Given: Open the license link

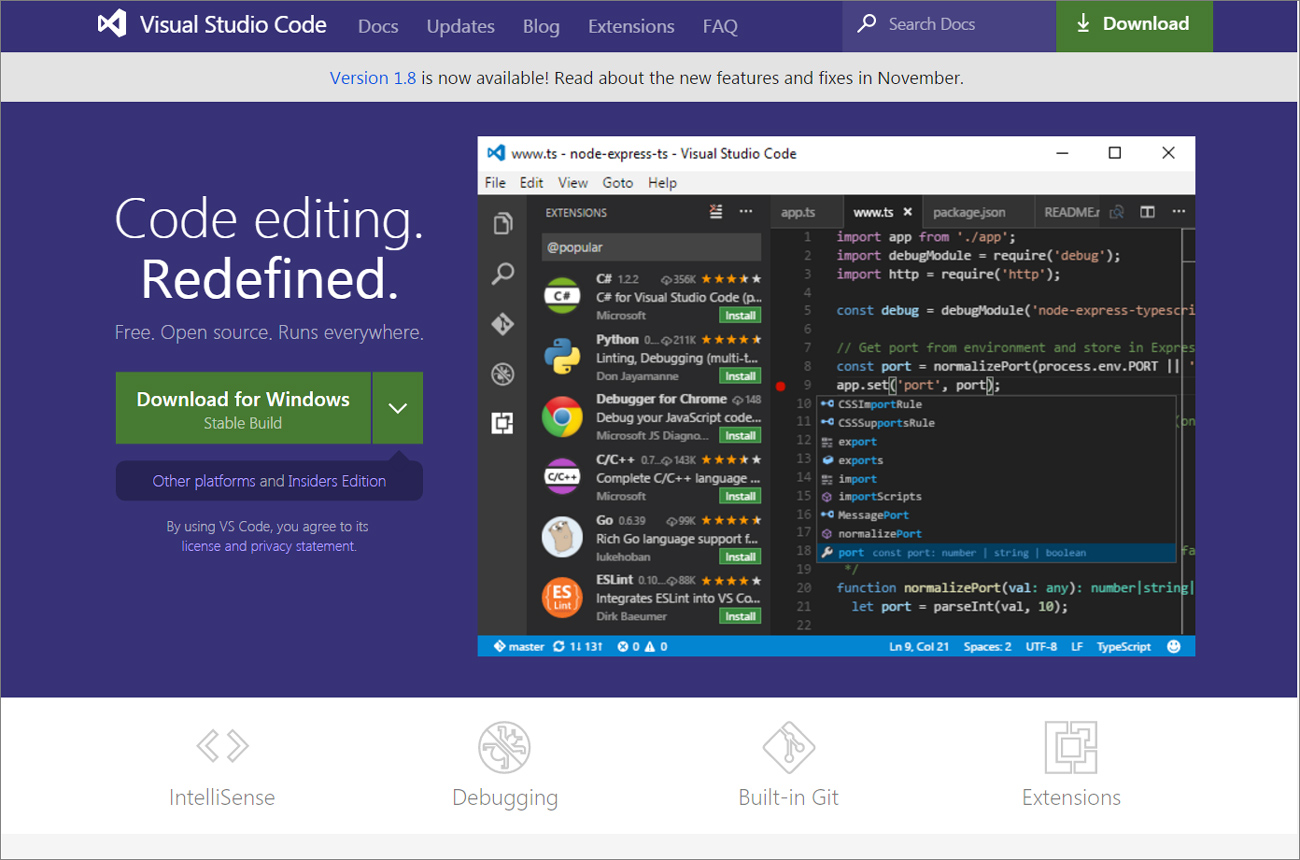Looking at the screenshot, I should tap(201, 546).
